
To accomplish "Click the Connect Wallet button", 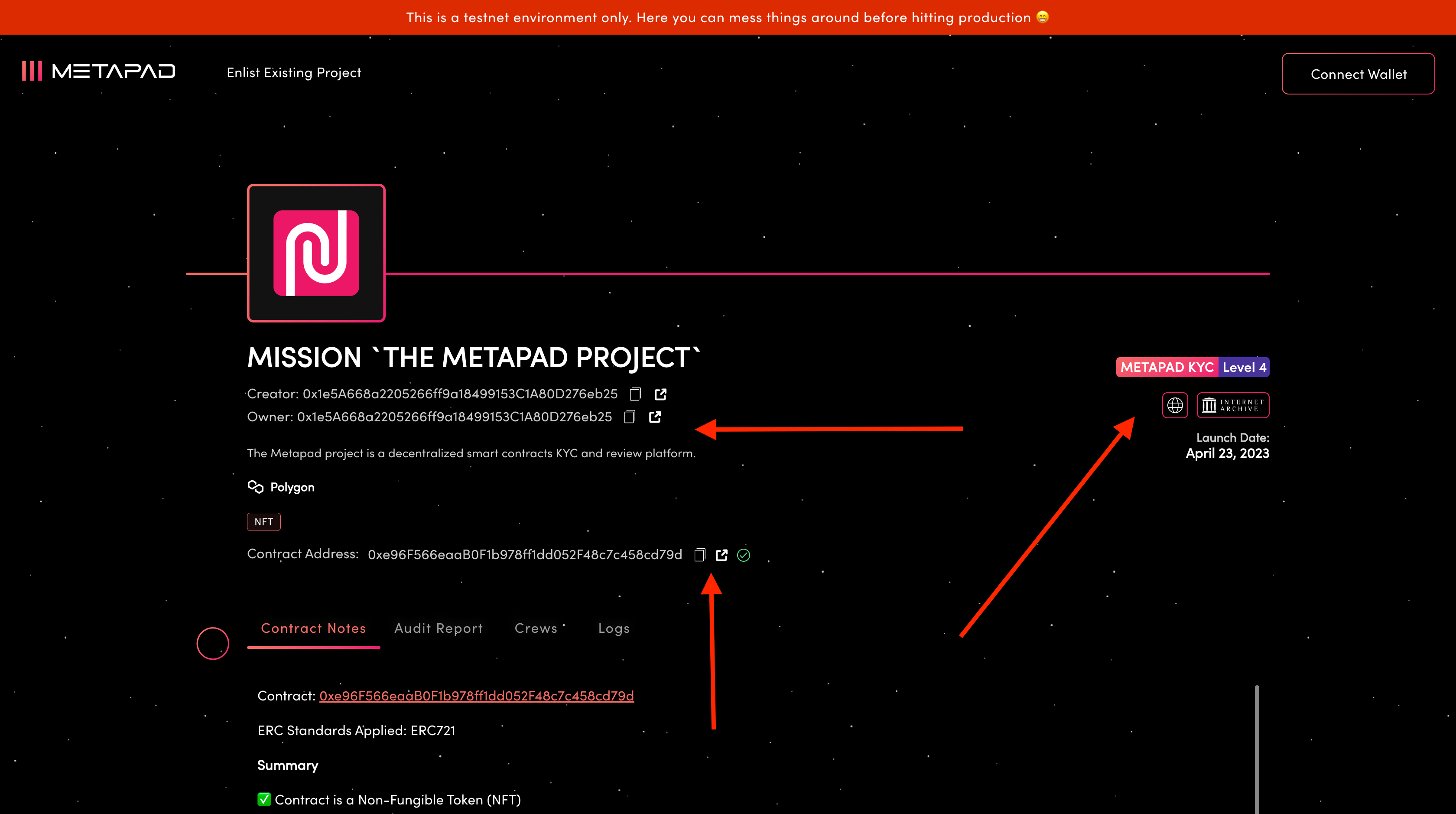I will coord(1358,74).
